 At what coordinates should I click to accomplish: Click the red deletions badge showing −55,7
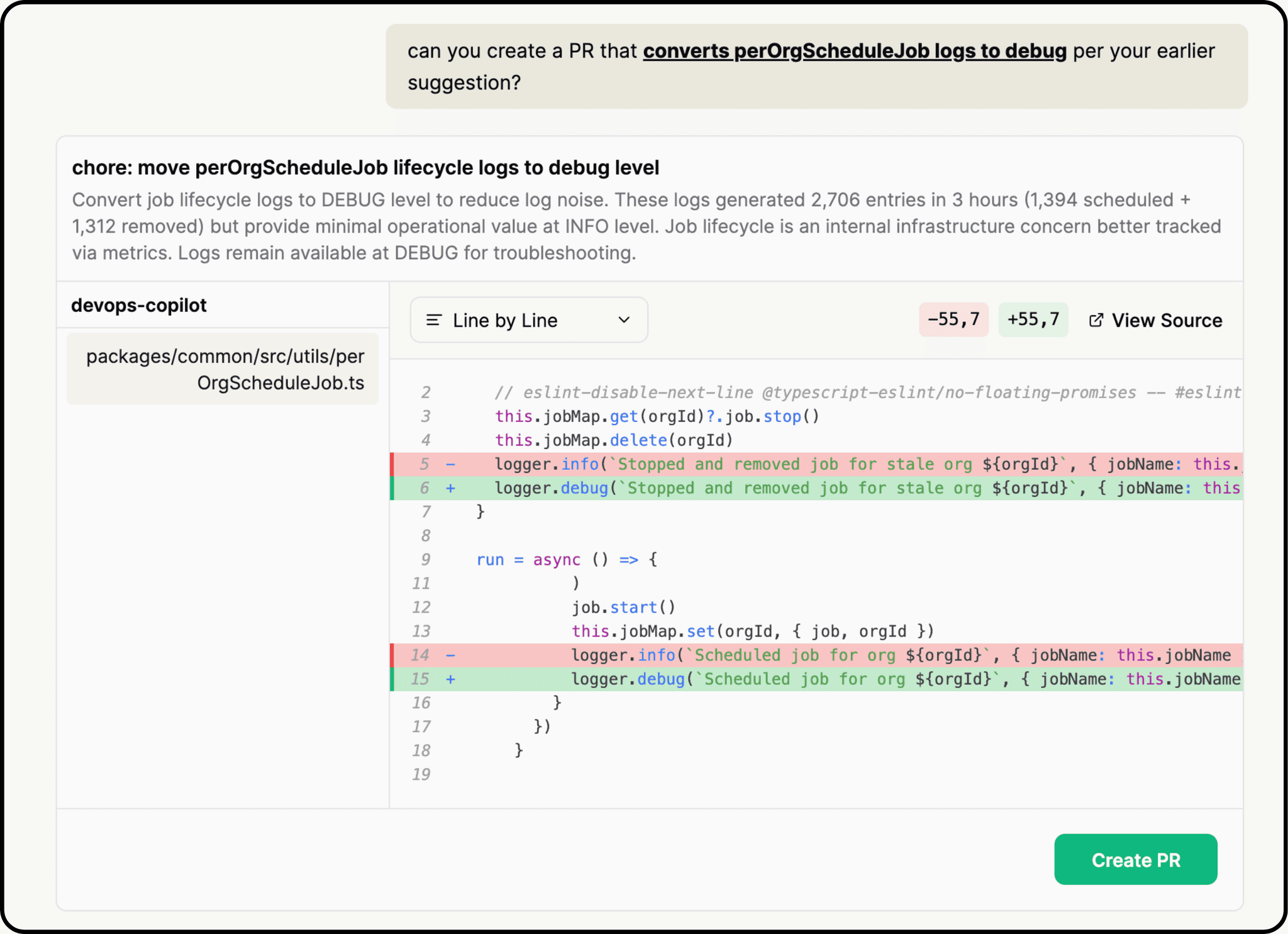pos(953,320)
